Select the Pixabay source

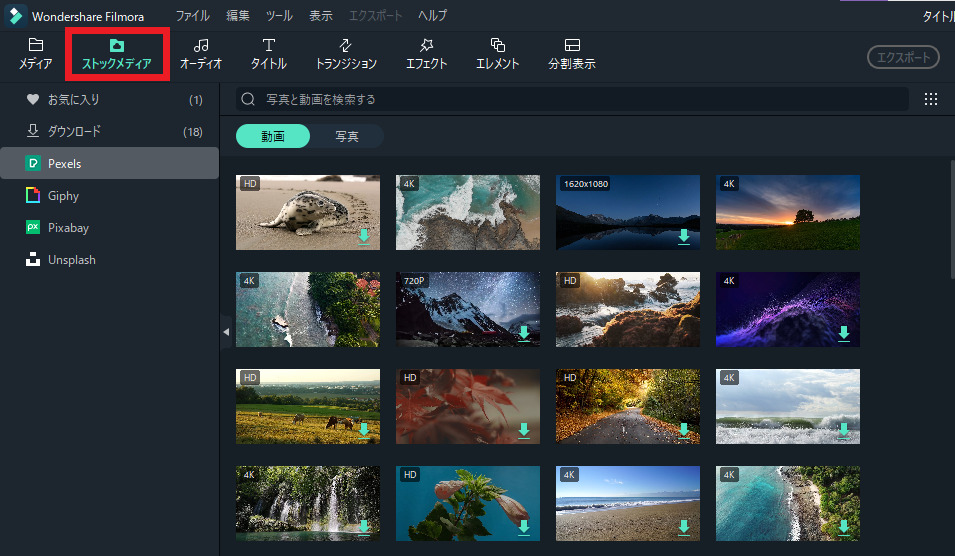pyautogui.click(x=109, y=228)
